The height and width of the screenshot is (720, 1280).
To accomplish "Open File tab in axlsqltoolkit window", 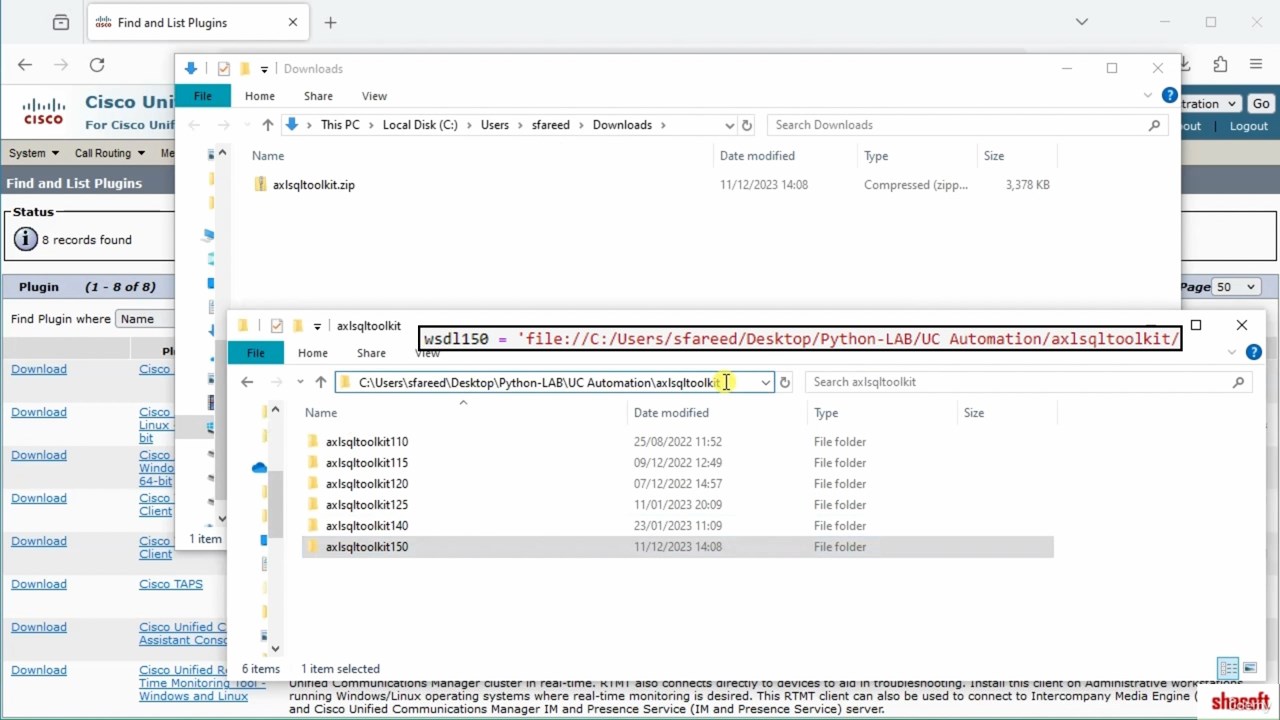I will pyautogui.click(x=256, y=353).
